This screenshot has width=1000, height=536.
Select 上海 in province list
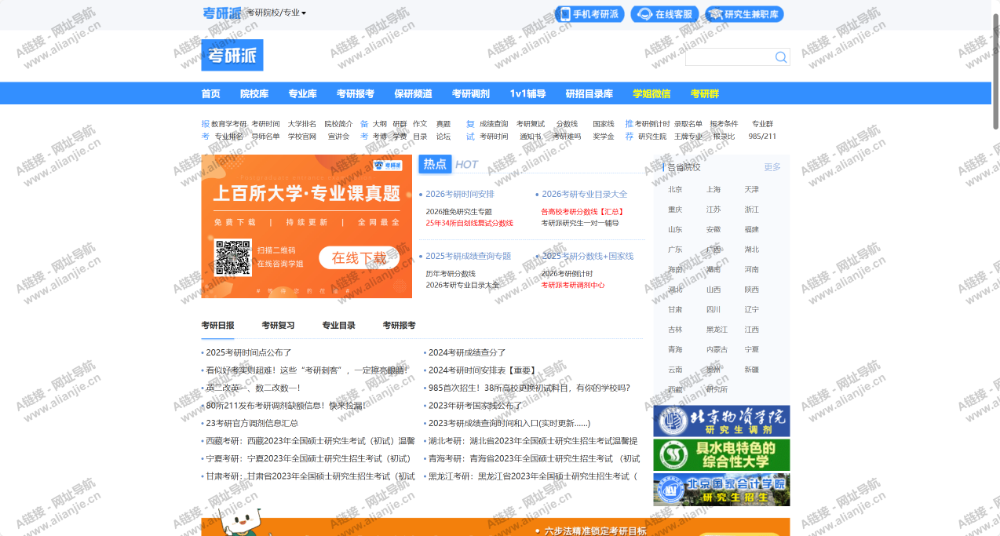point(714,190)
